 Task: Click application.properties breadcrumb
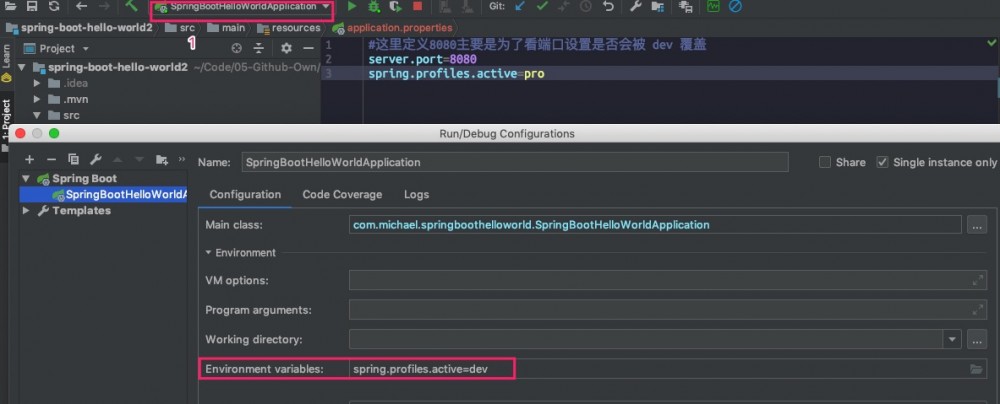[x=392, y=28]
